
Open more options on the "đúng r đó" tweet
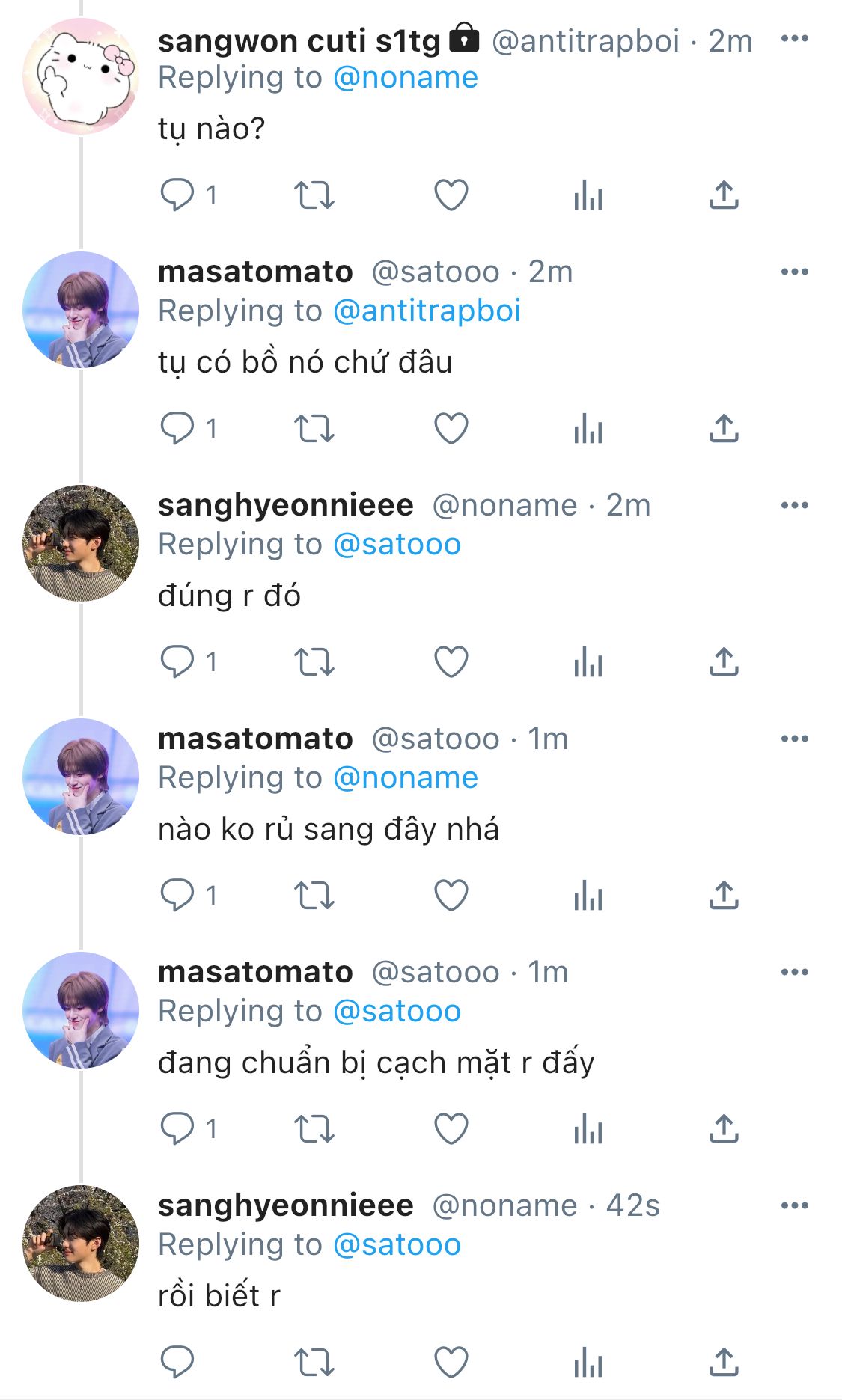(794, 505)
